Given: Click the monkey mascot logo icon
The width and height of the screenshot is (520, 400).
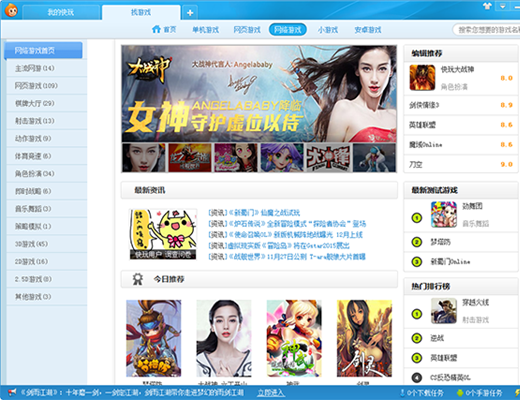Looking at the screenshot, I should click(x=11, y=10).
